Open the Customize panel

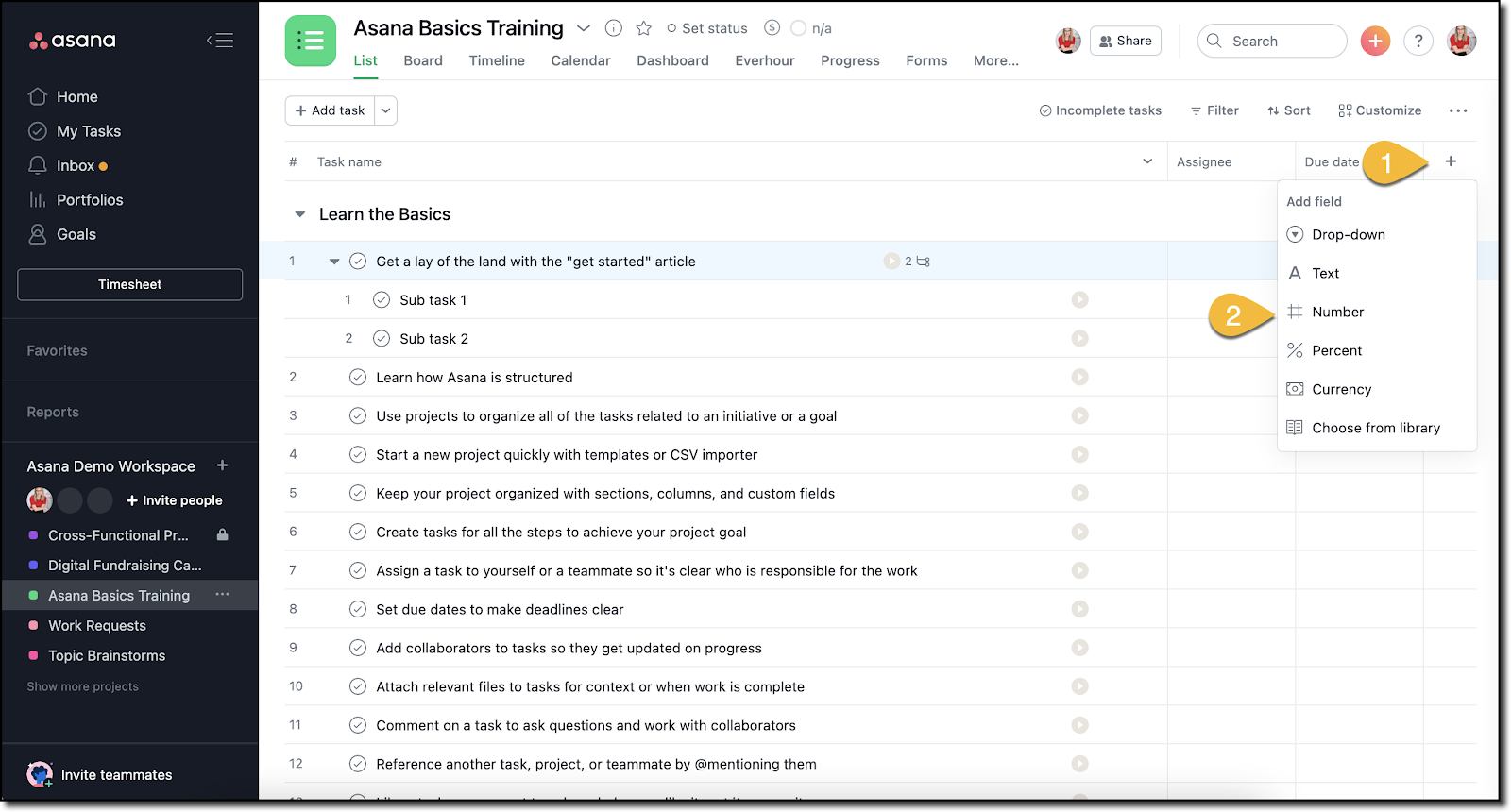pos(1380,110)
